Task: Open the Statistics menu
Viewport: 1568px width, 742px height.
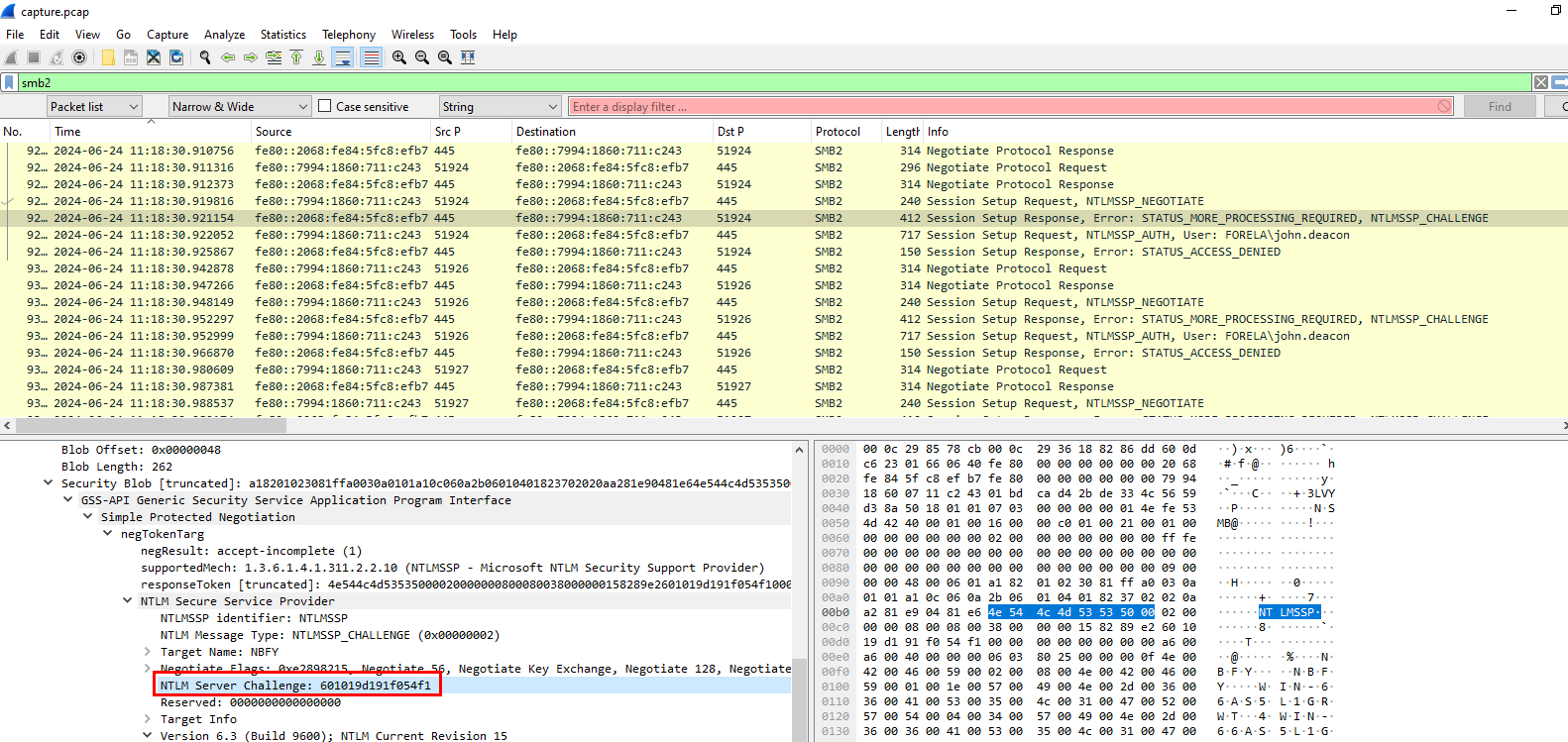Action: [282, 35]
